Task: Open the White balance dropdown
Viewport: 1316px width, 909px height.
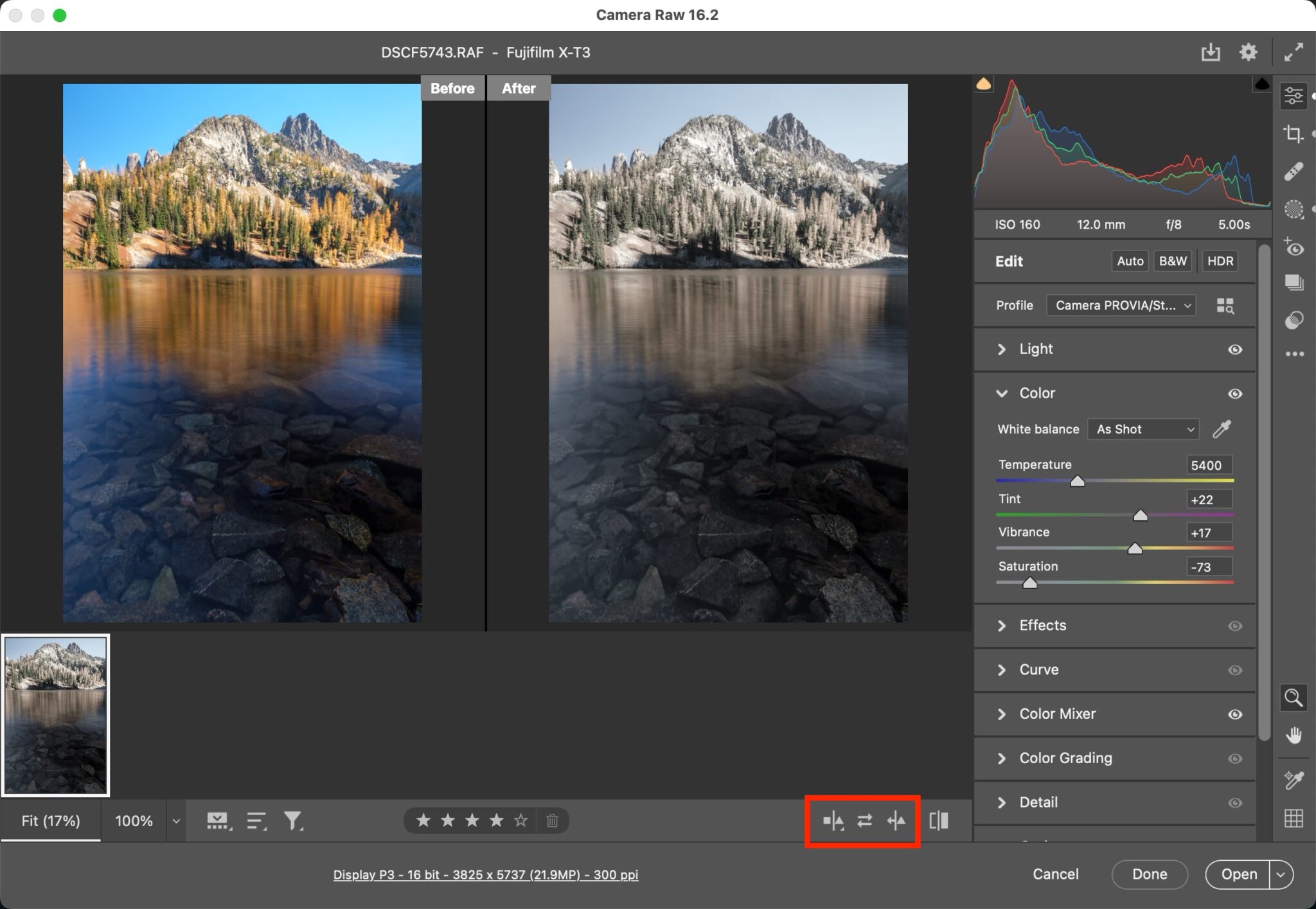Action: [x=1143, y=429]
